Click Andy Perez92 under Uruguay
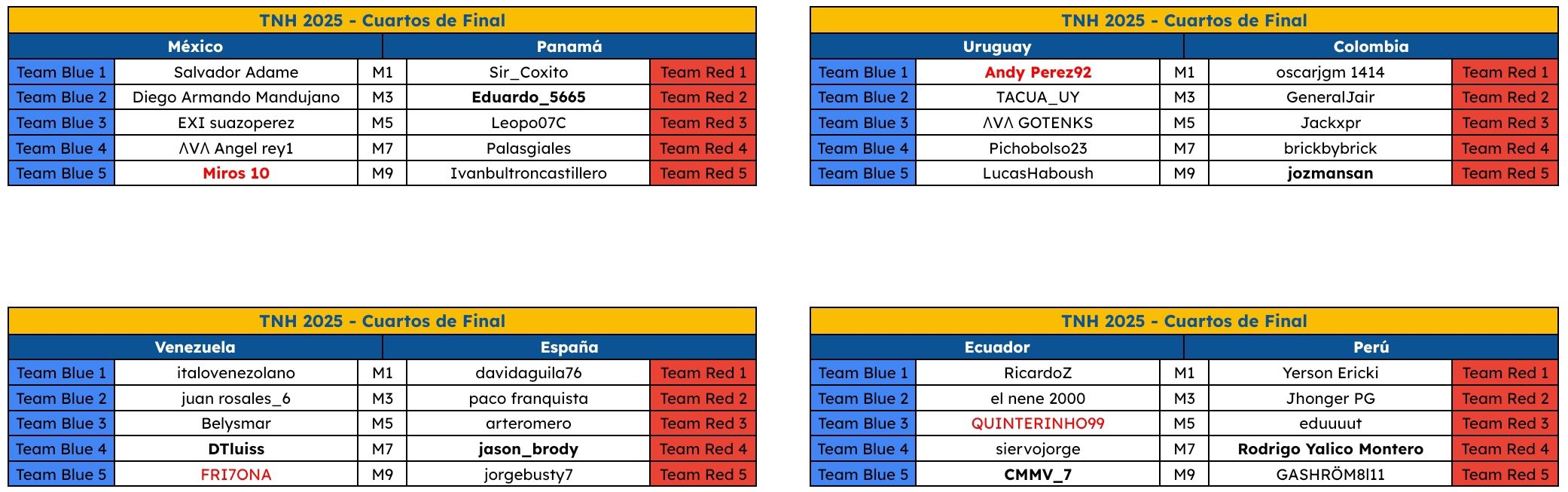This screenshot has height=492, width=1568. coord(1038,72)
